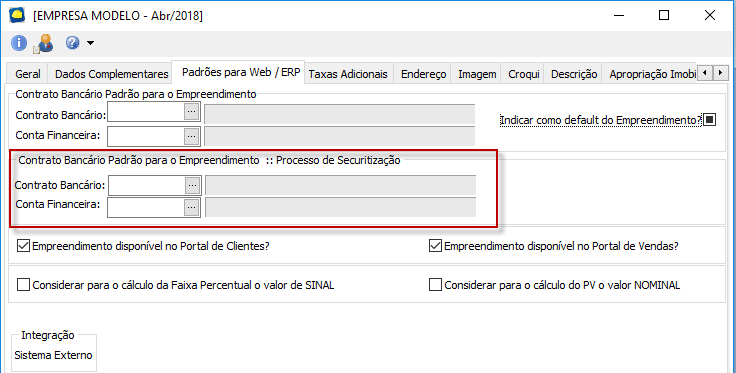Open lookup for first Contrato Bancário field
Viewport: 736px width, 373px height.
coord(191,112)
